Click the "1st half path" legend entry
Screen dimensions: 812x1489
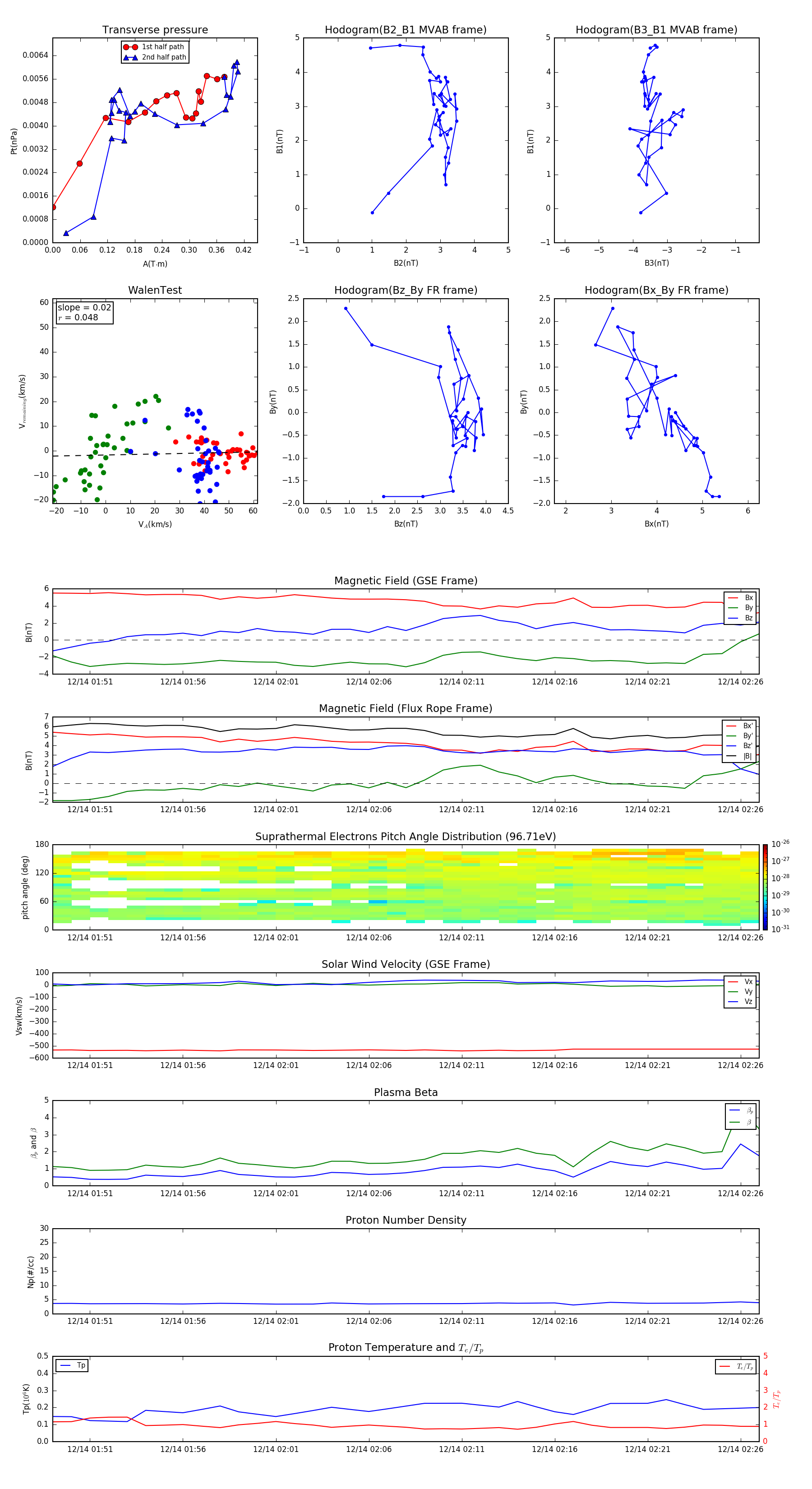(x=154, y=47)
